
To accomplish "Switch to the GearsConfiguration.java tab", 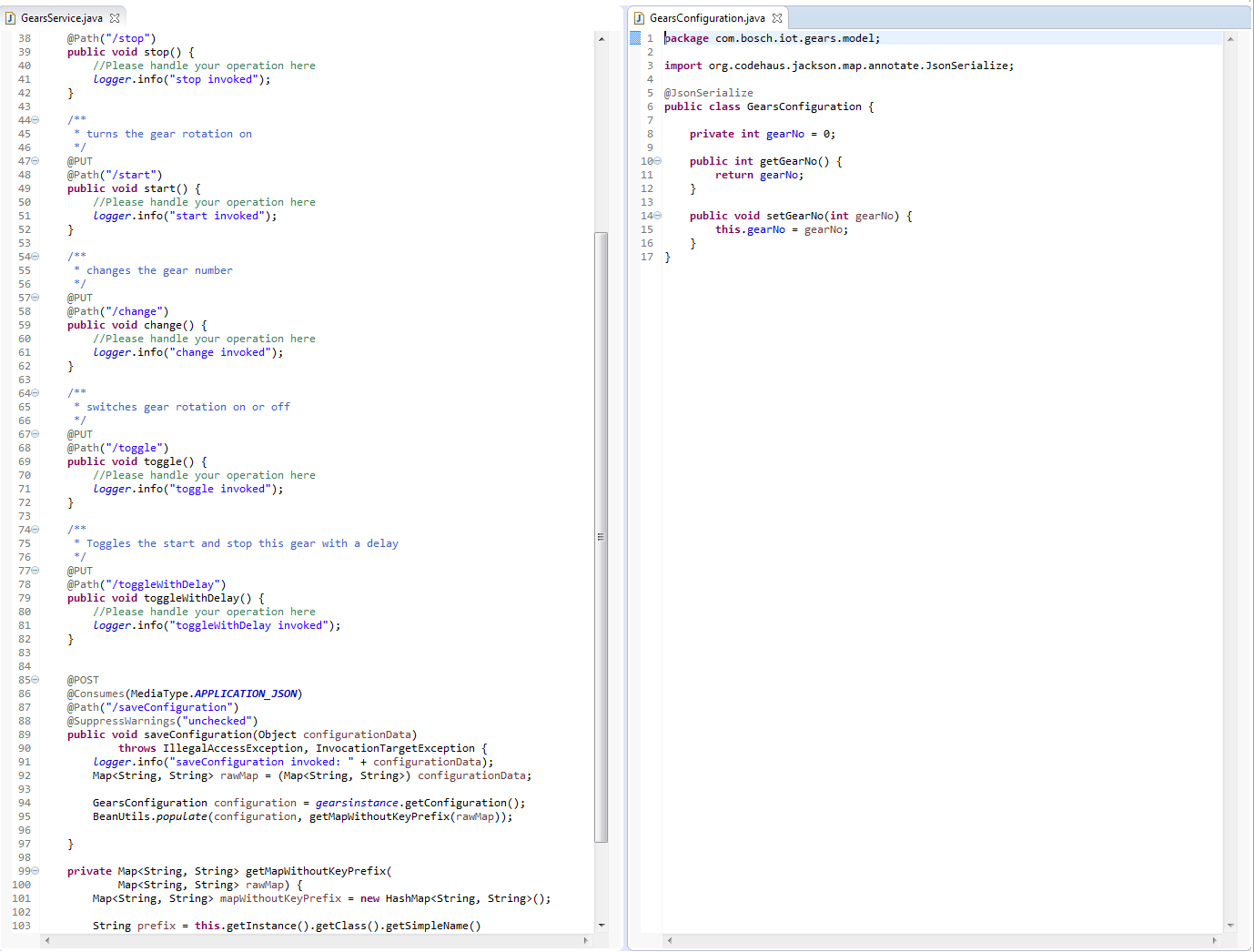I will 707,17.
